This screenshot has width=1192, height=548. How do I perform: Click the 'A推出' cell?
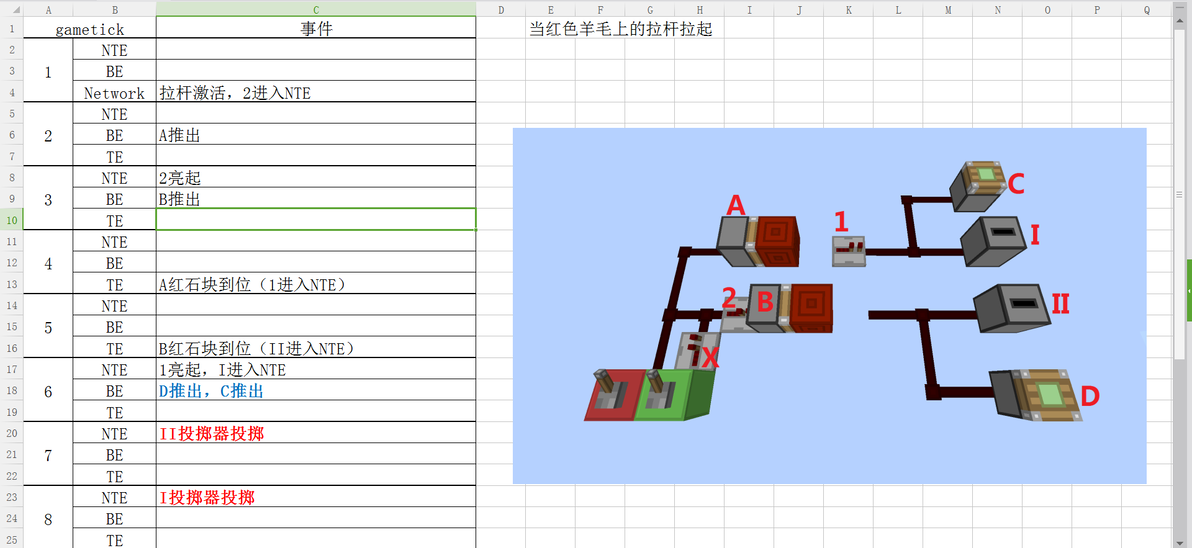point(316,135)
